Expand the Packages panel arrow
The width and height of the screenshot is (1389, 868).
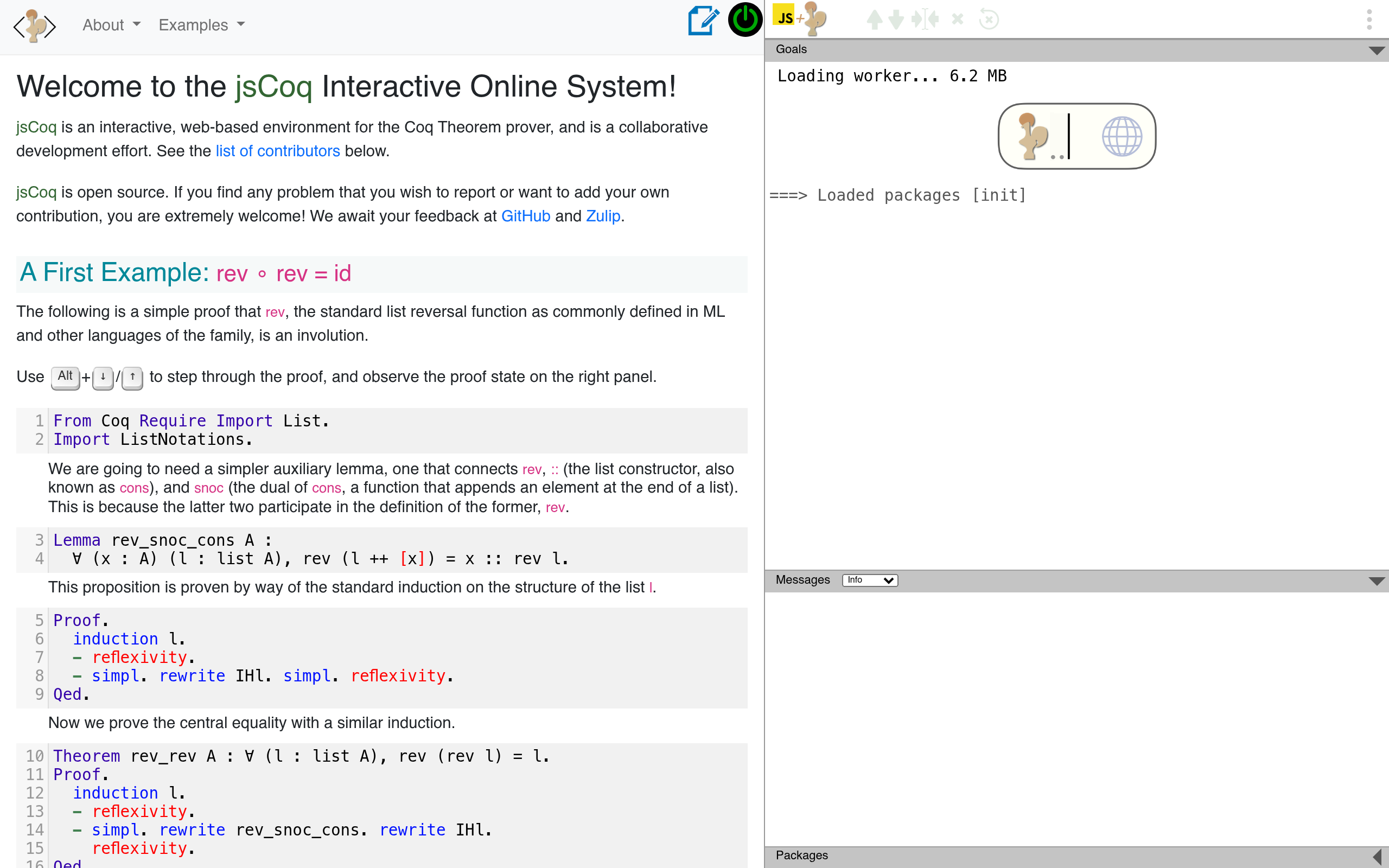[x=1377, y=856]
